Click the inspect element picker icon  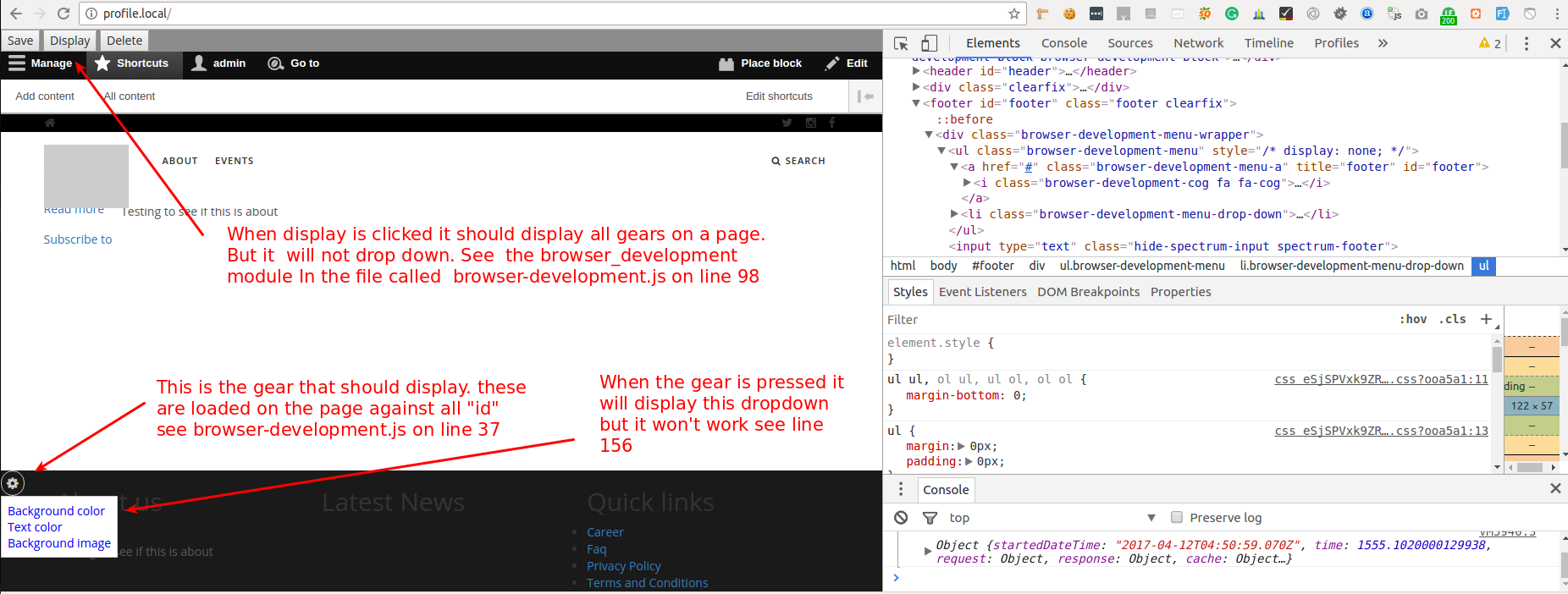(x=901, y=43)
